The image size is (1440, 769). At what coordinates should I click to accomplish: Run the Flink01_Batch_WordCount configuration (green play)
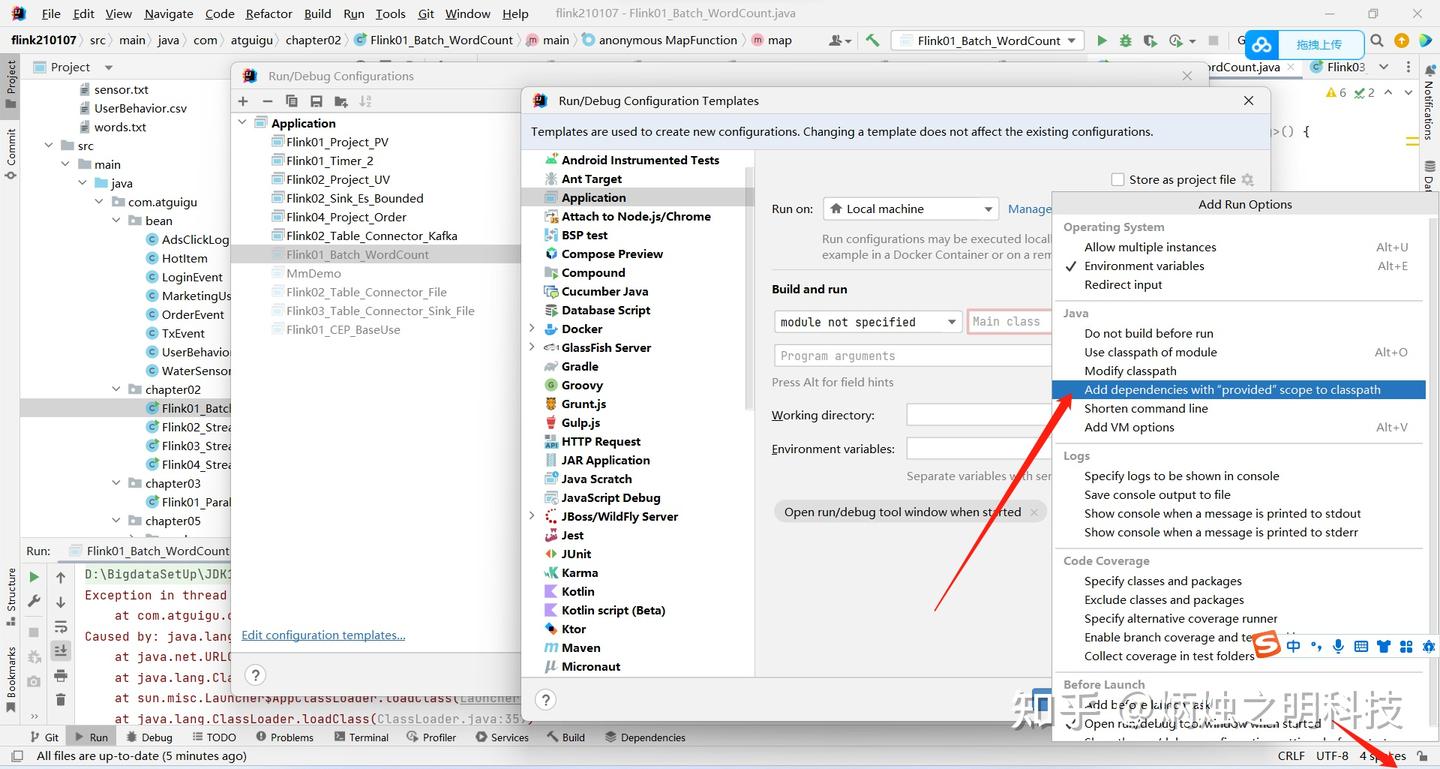coord(1101,40)
